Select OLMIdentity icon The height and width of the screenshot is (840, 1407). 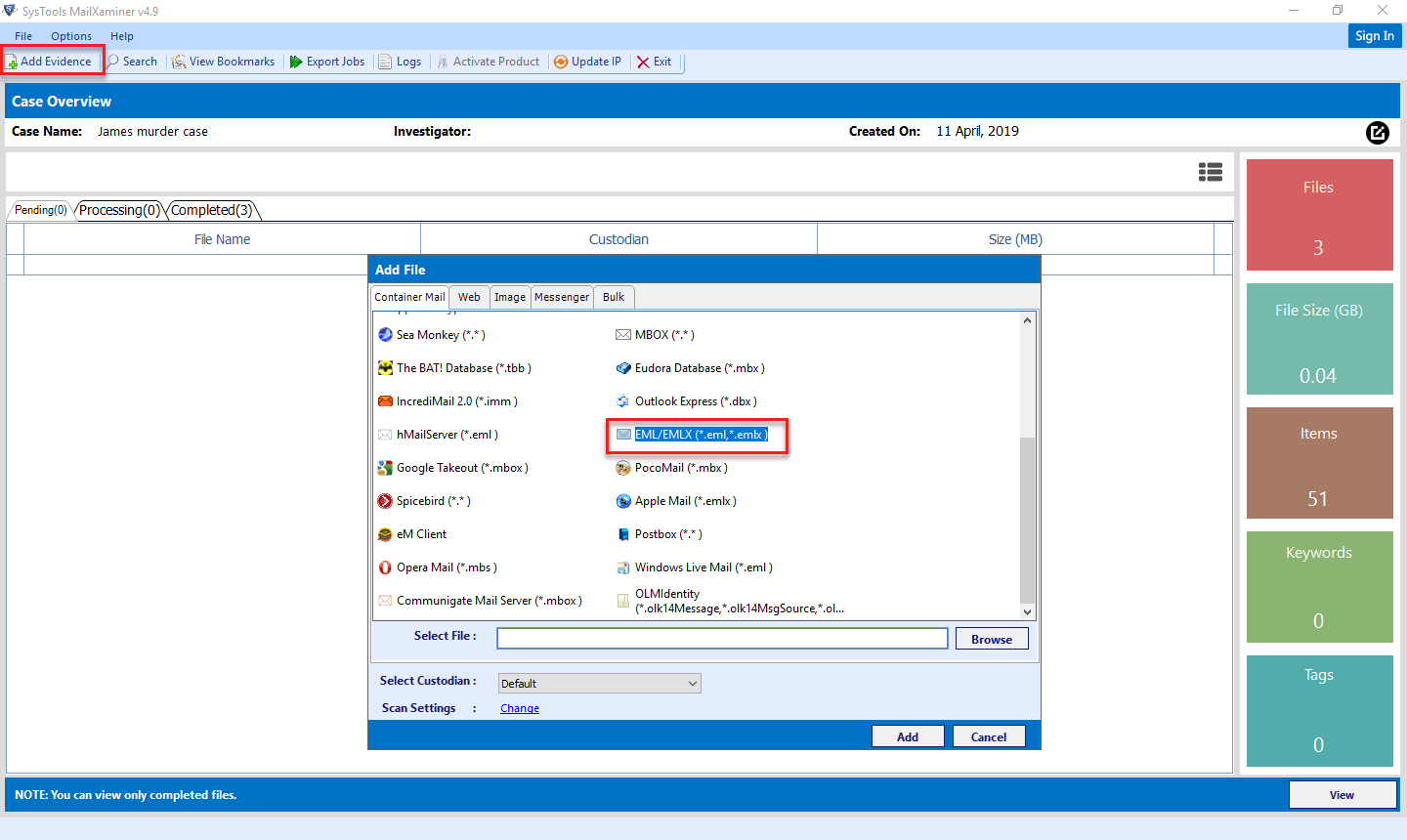pyautogui.click(x=623, y=601)
